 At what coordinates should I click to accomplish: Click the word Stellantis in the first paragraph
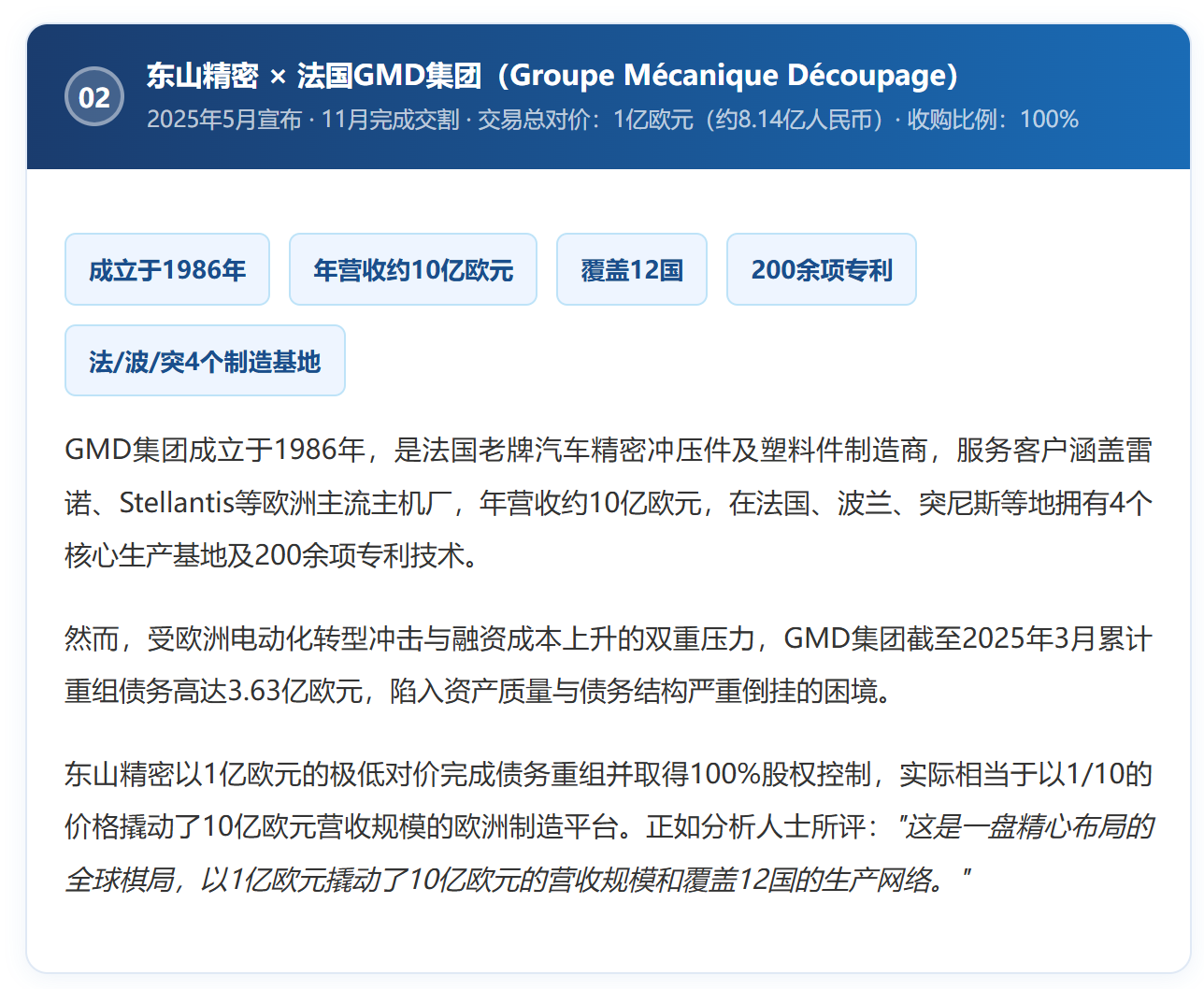176,503
